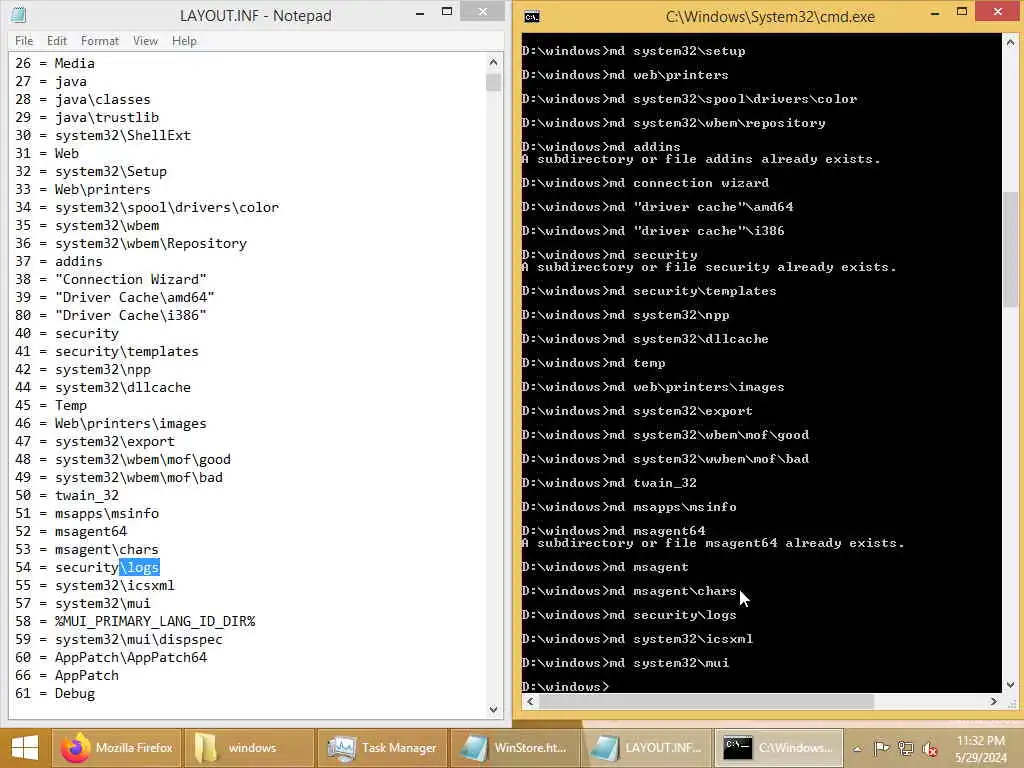The width and height of the screenshot is (1024, 768).
Task: Click line "61 = Debug" in Notepad
Action: click(x=55, y=694)
